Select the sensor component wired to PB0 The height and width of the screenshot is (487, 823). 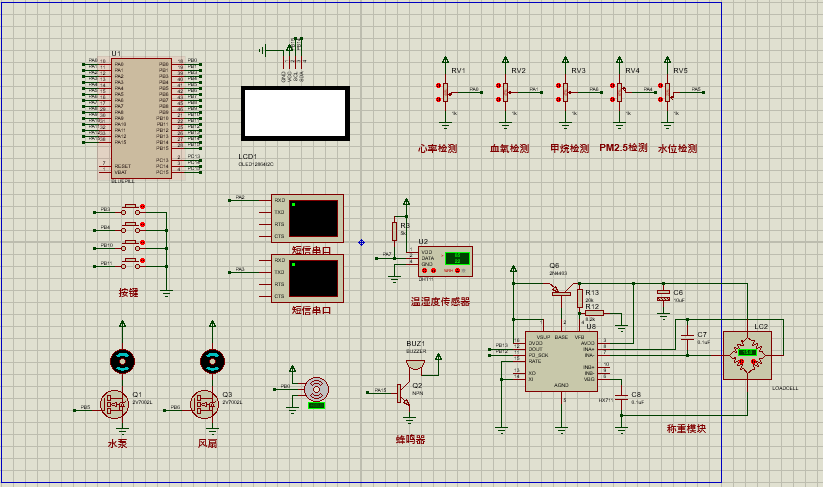tap(316, 390)
